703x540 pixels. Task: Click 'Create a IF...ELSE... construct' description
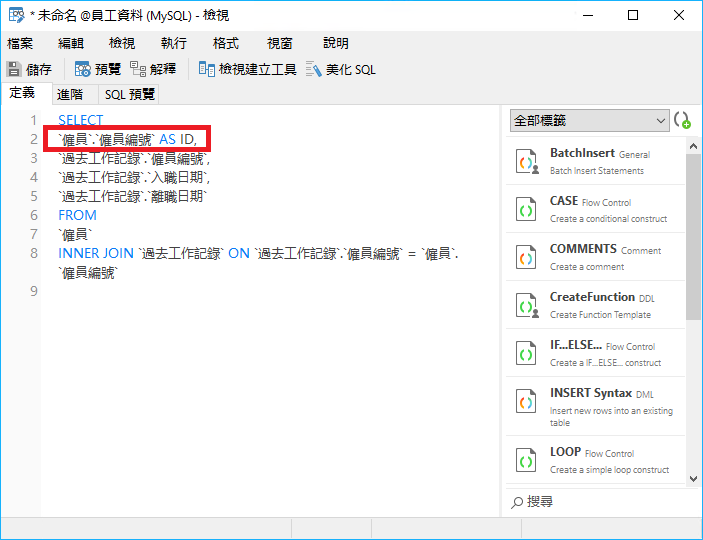(605, 363)
